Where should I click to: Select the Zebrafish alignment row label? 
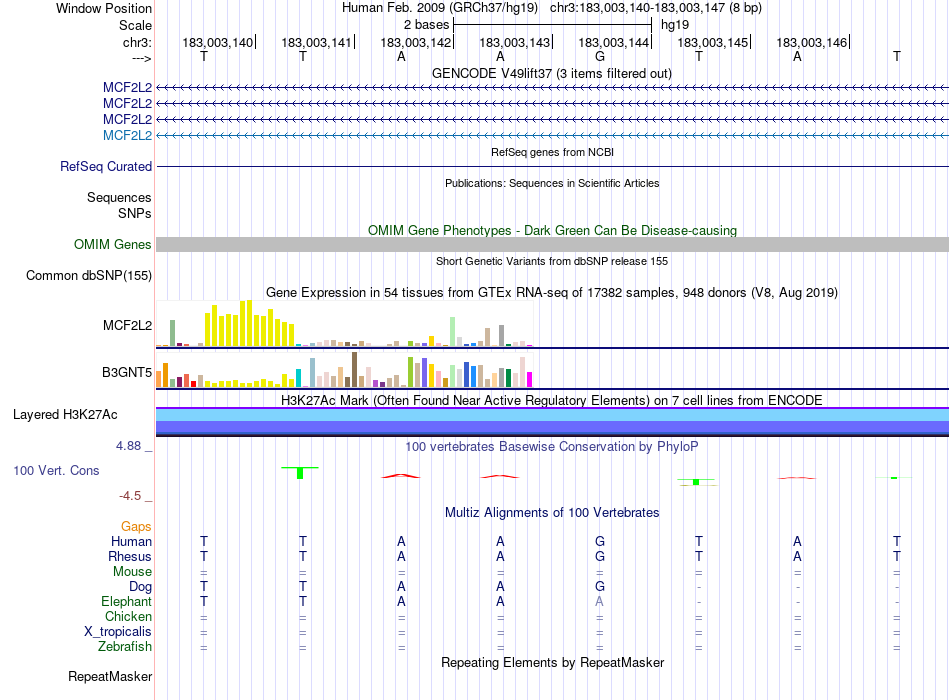tap(125, 646)
